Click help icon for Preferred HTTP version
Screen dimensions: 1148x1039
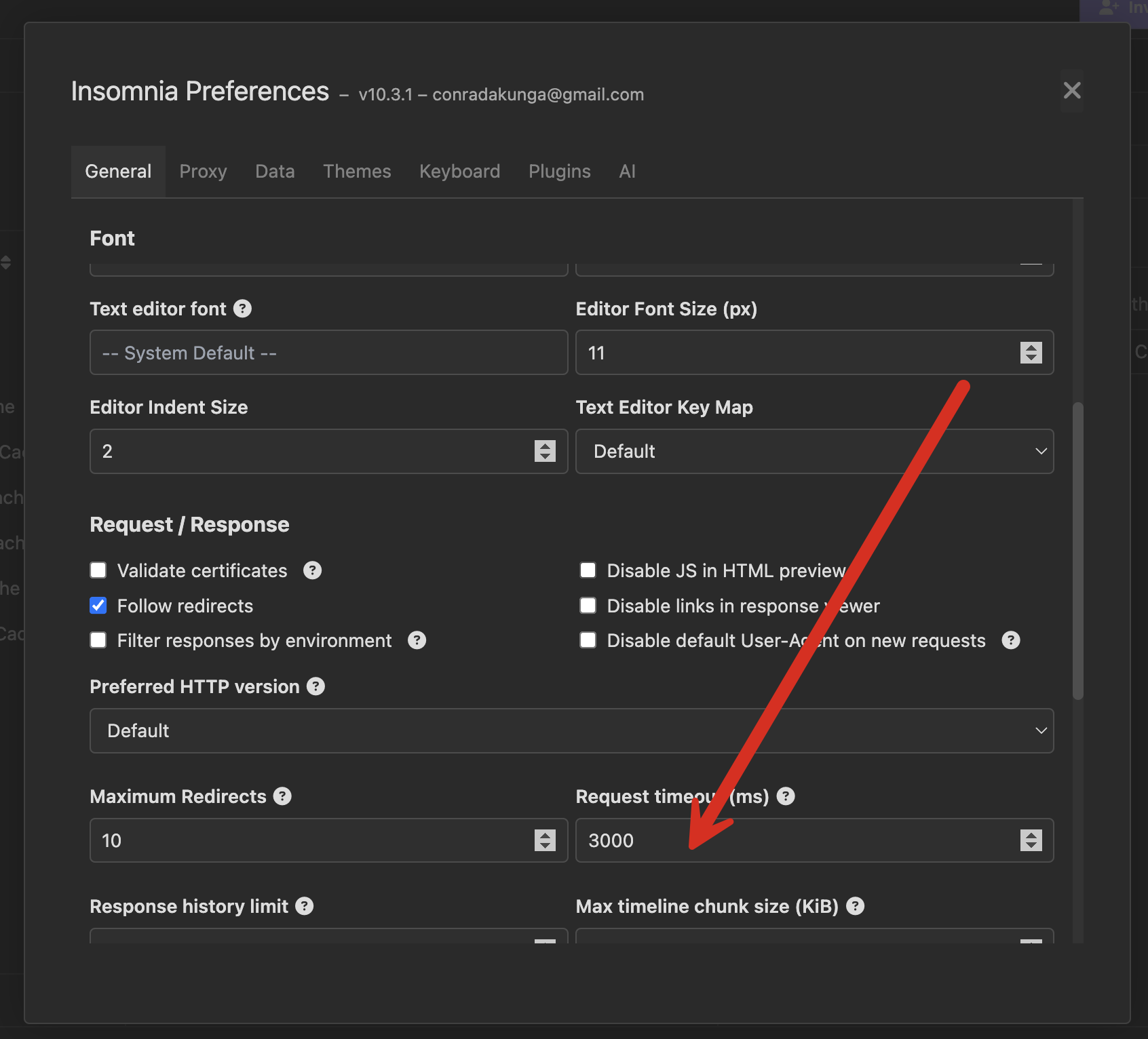click(x=315, y=686)
